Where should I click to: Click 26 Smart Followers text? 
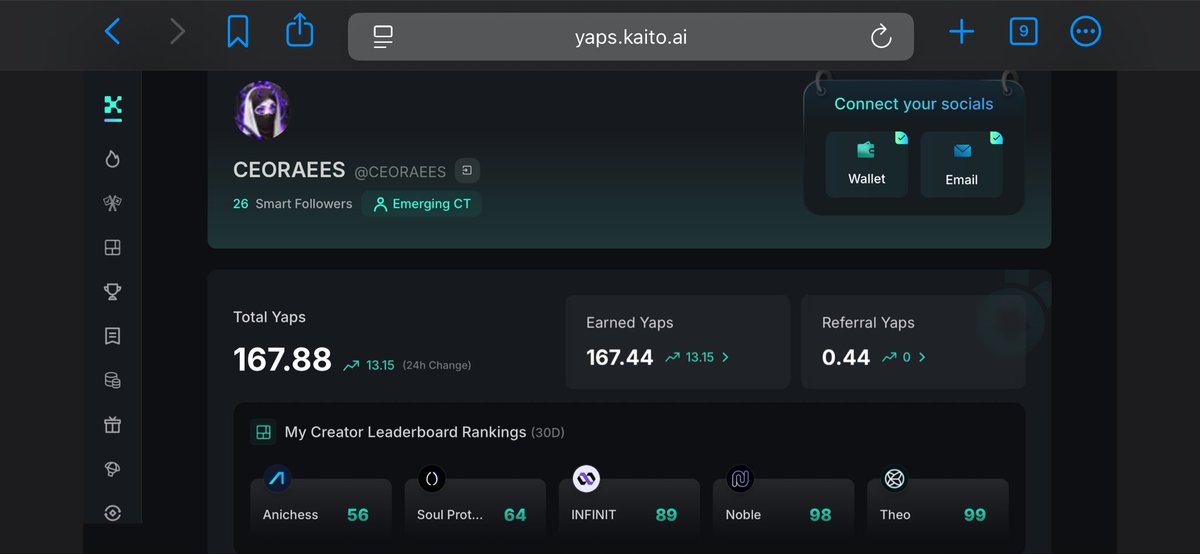click(293, 204)
